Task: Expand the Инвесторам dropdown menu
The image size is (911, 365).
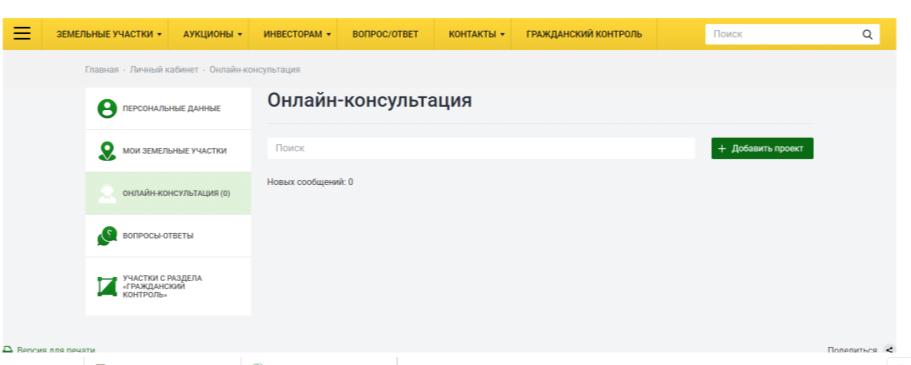Action: [x=297, y=34]
